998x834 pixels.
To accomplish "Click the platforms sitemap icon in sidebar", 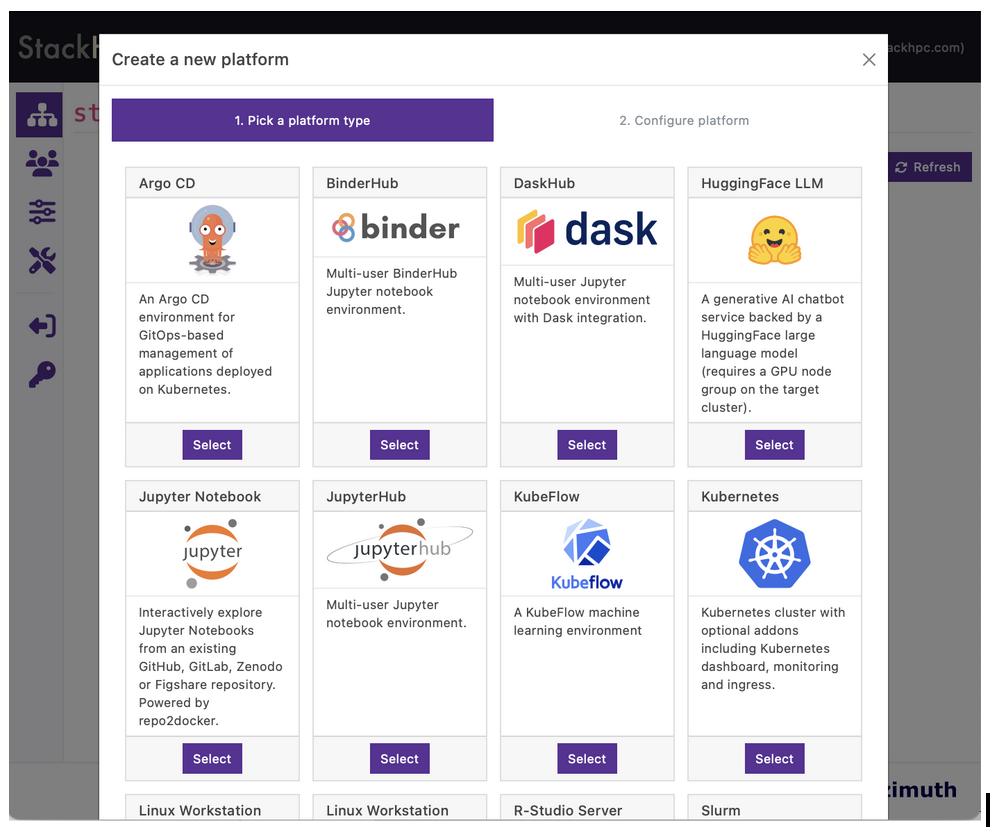I will tap(41, 116).
